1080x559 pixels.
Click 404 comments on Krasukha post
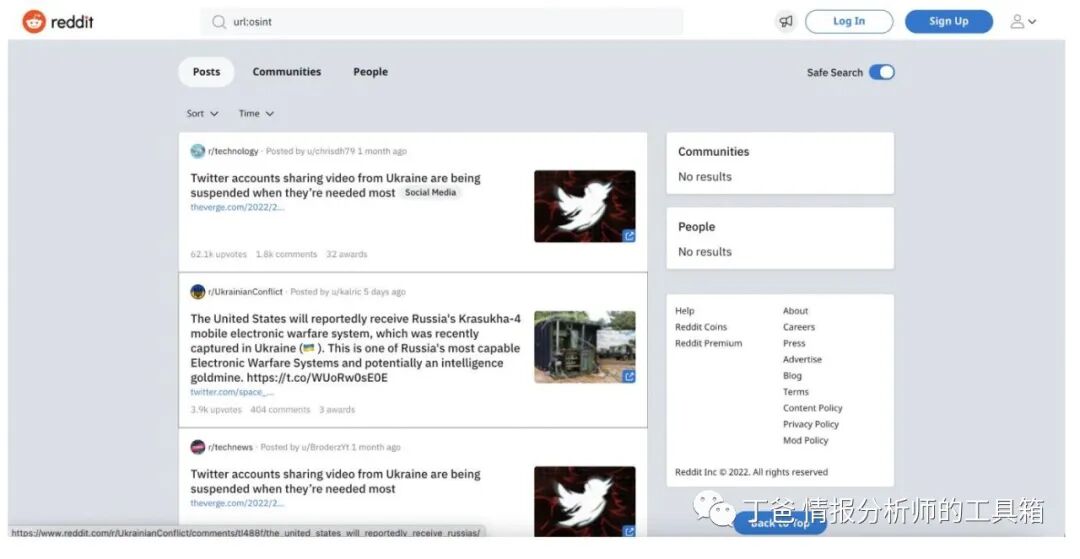point(280,410)
